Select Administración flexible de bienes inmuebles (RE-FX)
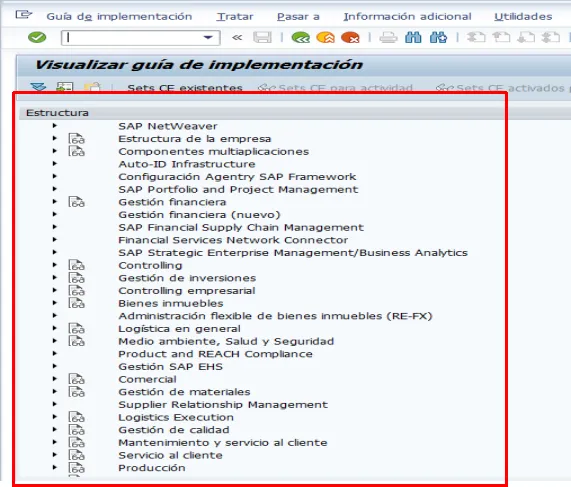 coord(275,316)
